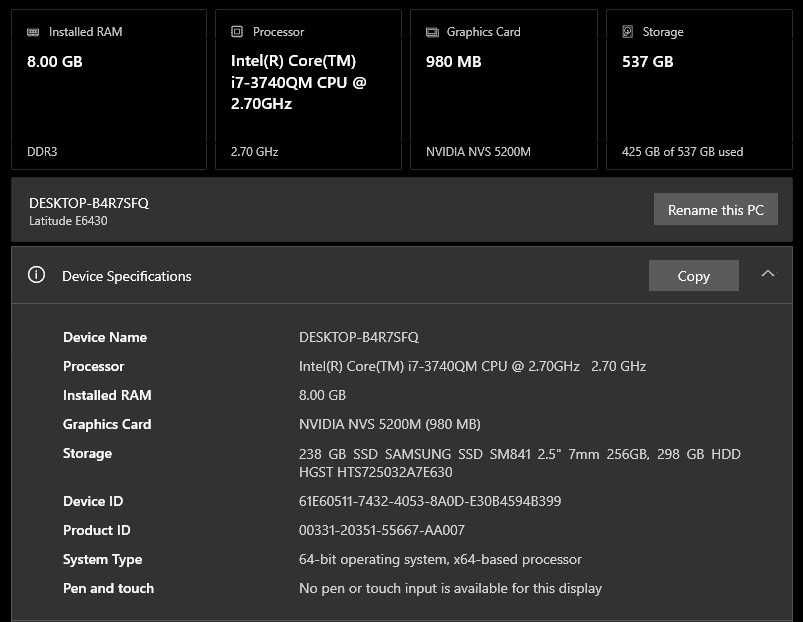Select the Storage card heading
Viewport: 803px width, 622px height.
663,32
